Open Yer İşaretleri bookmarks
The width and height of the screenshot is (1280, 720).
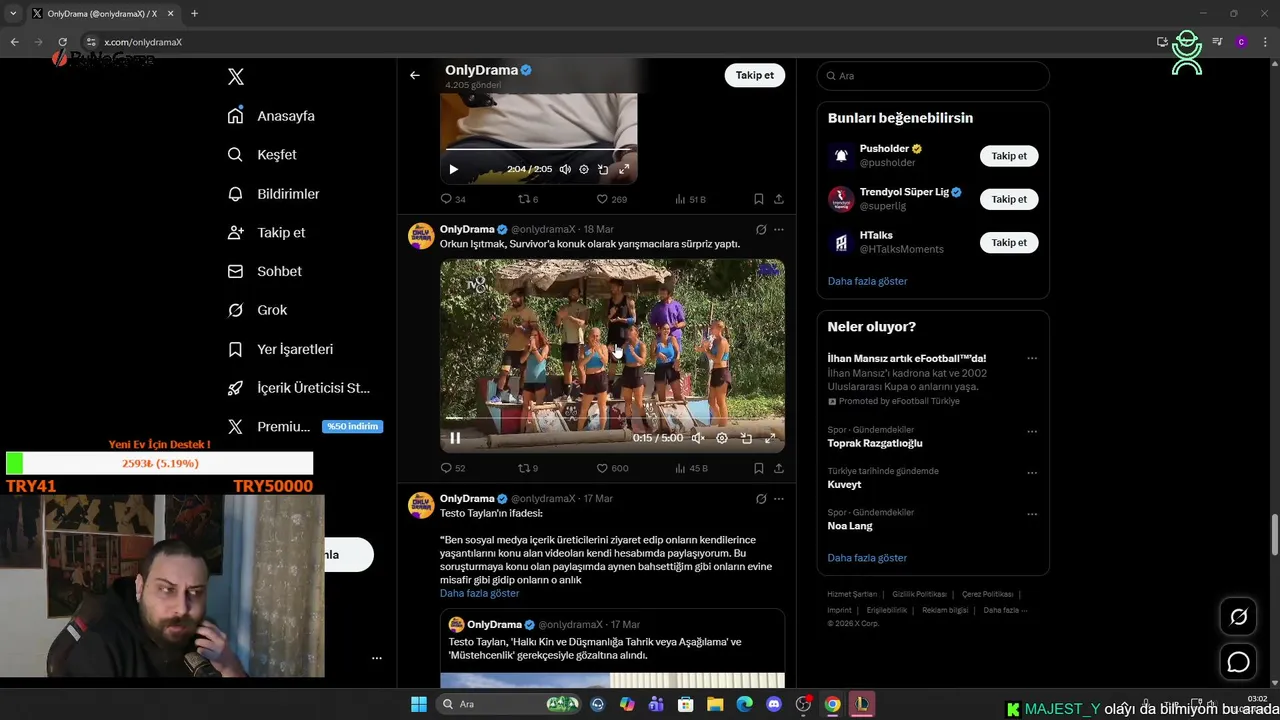point(280,349)
